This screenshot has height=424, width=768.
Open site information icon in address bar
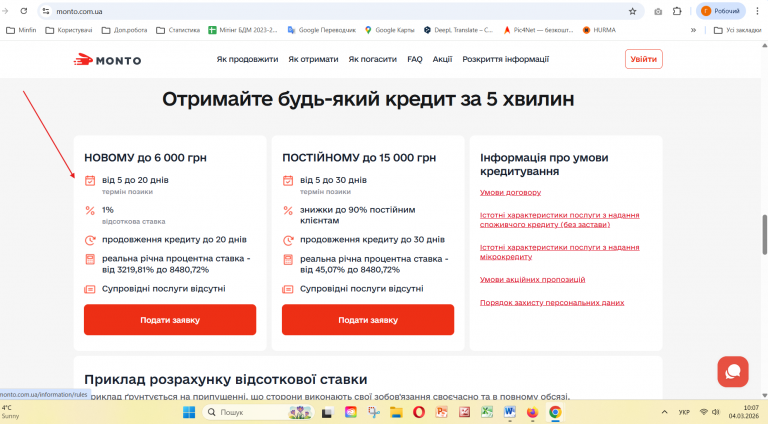pyautogui.click(x=46, y=11)
